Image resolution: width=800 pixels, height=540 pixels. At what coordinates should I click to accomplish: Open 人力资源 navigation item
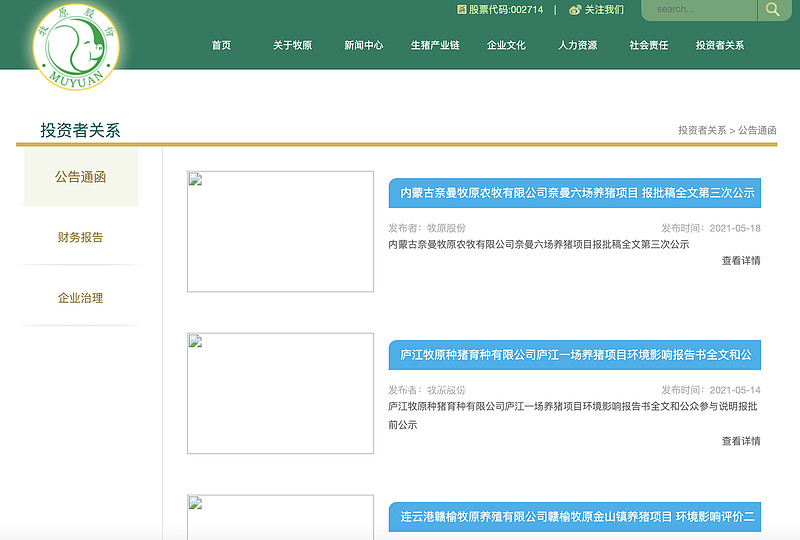(577, 45)
